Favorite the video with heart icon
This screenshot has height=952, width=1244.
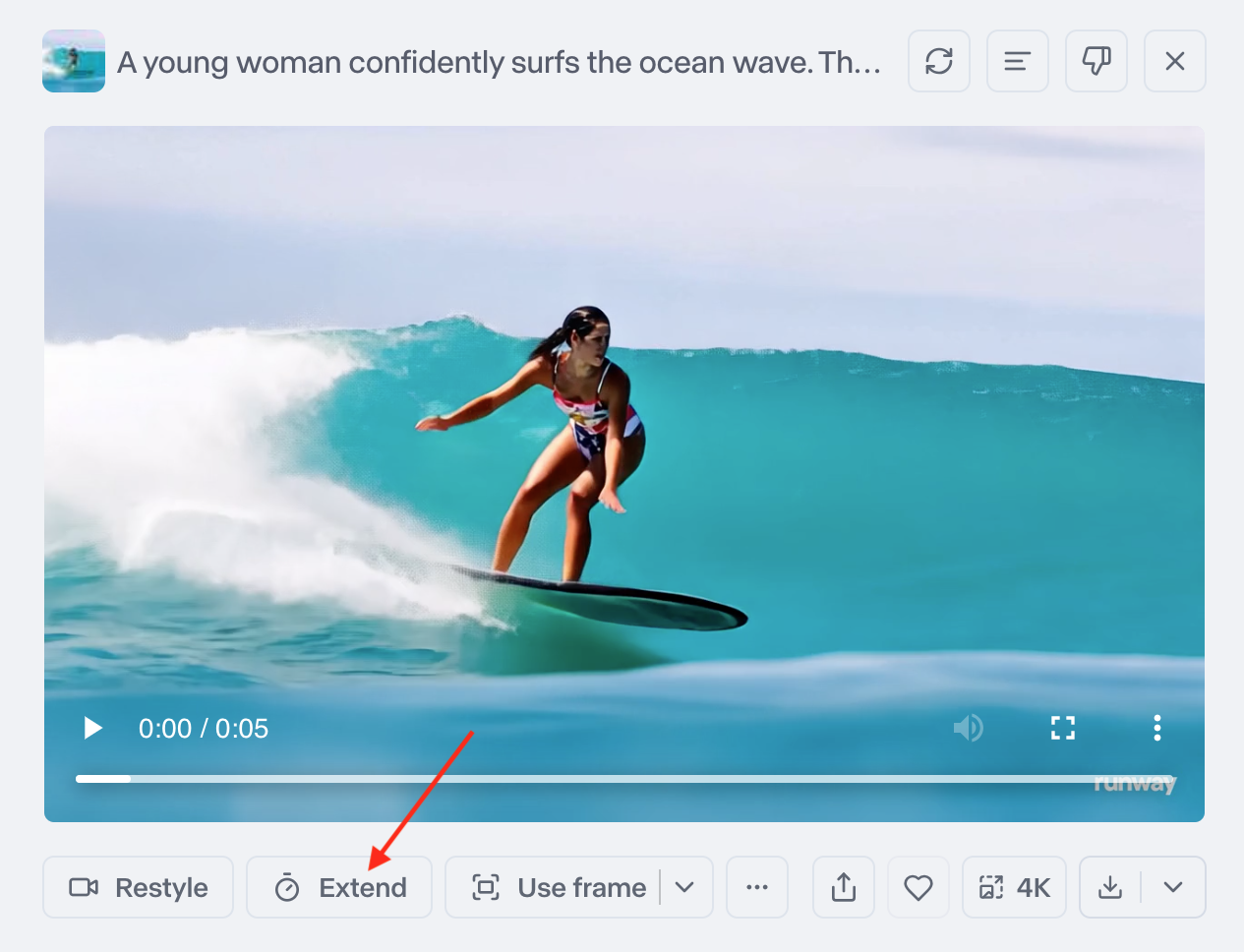pos(918,887)
